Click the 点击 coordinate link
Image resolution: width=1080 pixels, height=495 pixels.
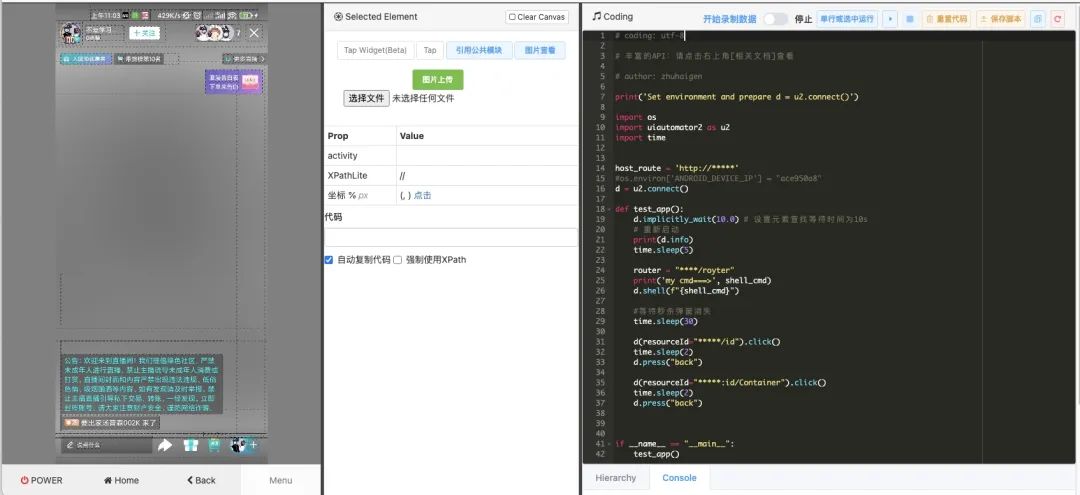(423, 195)
